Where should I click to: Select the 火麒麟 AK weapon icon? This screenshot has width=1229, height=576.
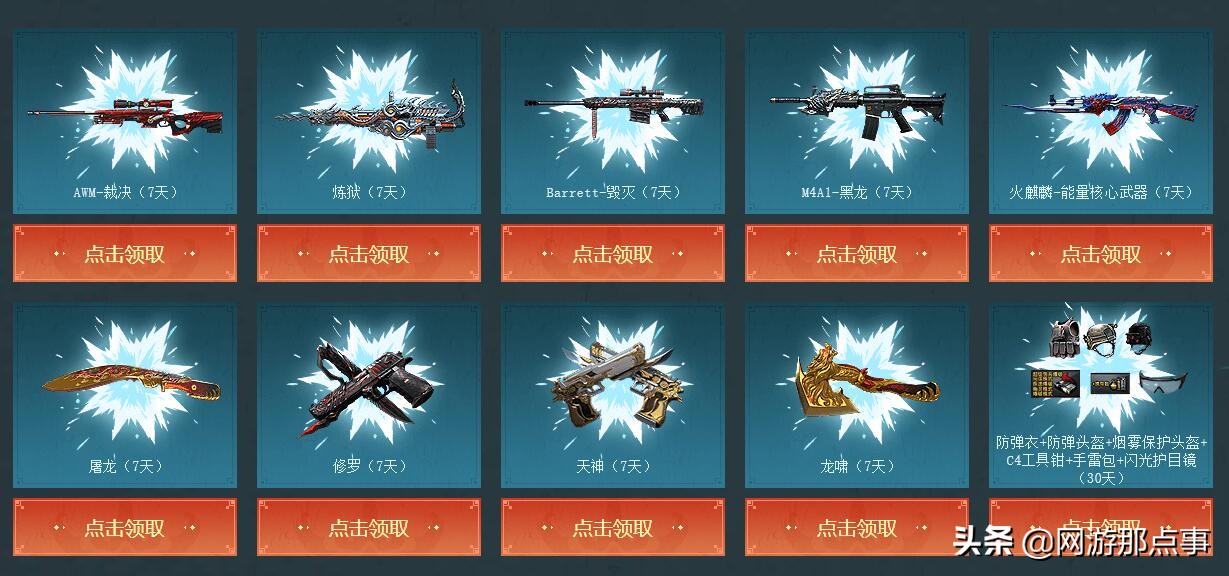1100,111
